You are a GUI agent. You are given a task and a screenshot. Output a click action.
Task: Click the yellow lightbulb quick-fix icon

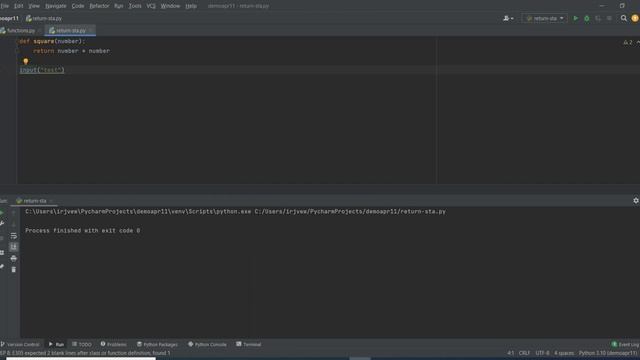(x=26, y=61)
